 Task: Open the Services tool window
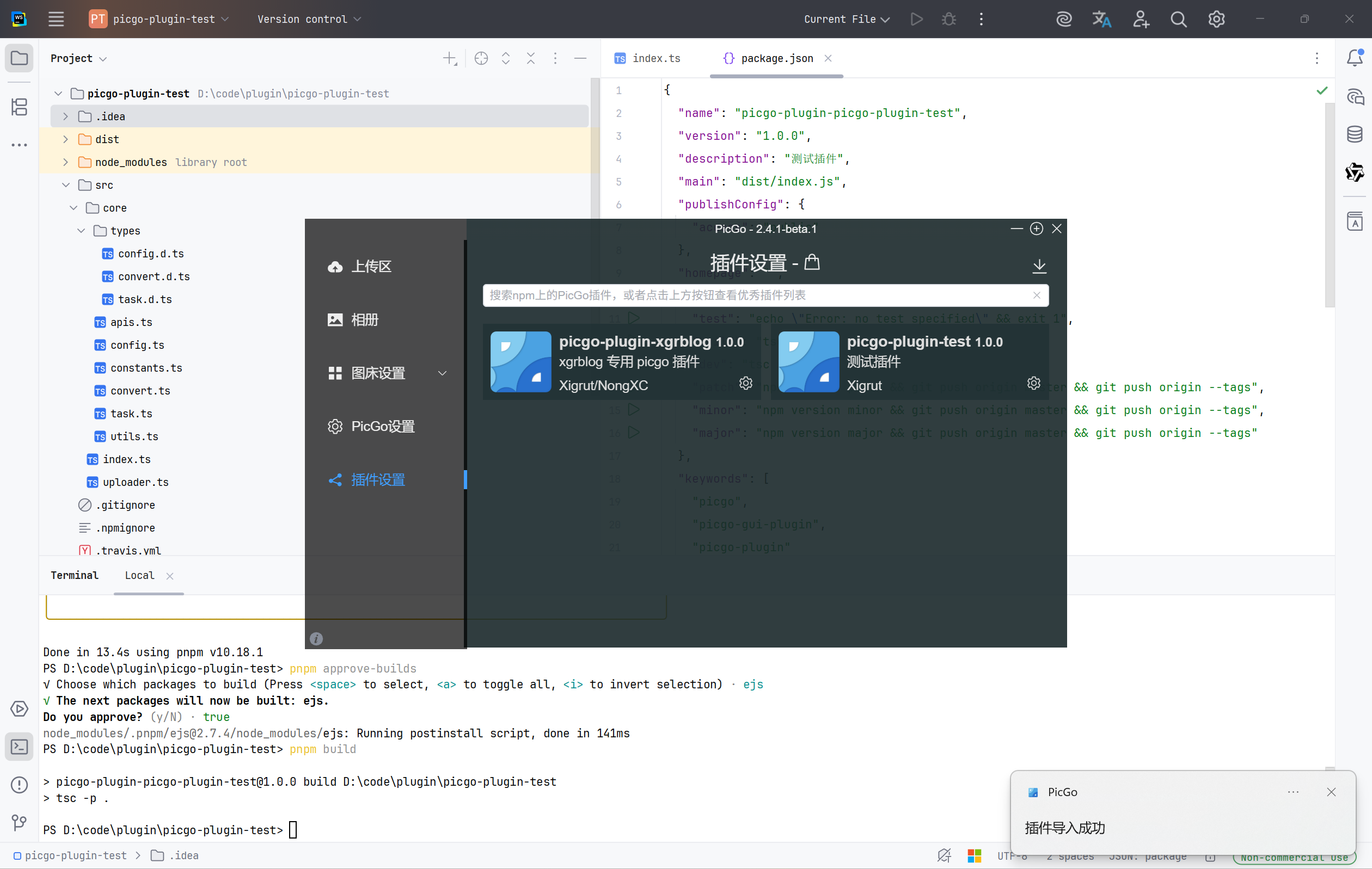[20, 708]
